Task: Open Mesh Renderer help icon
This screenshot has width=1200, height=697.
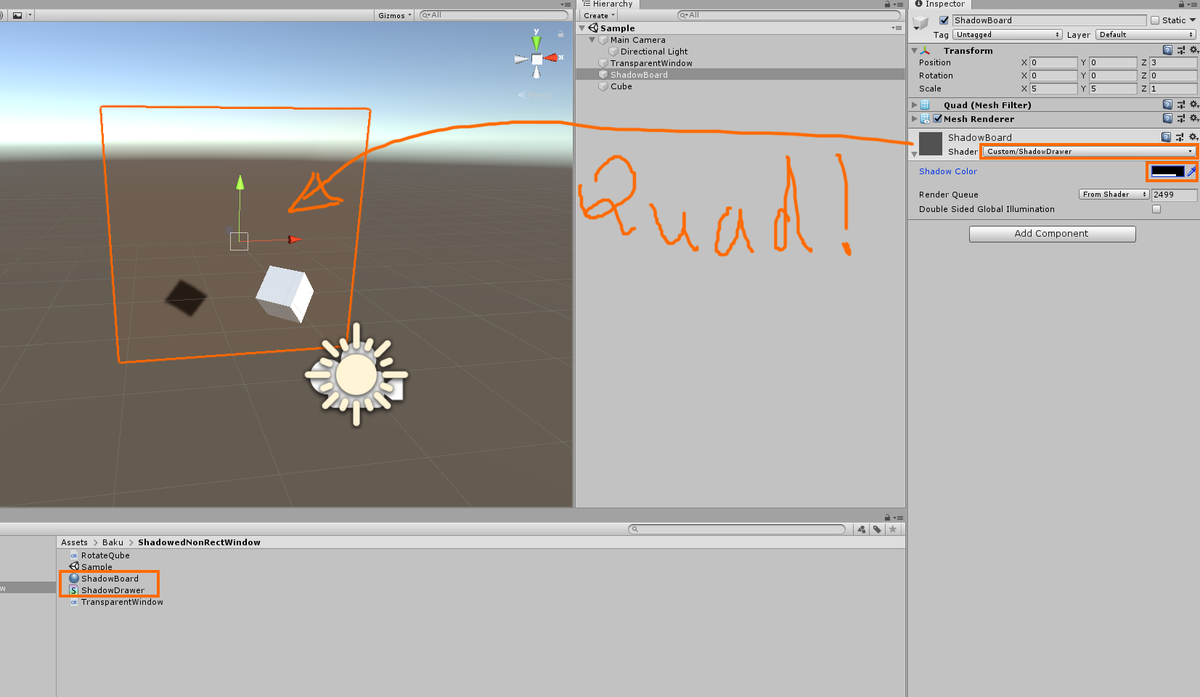Action: [1167, 118]
